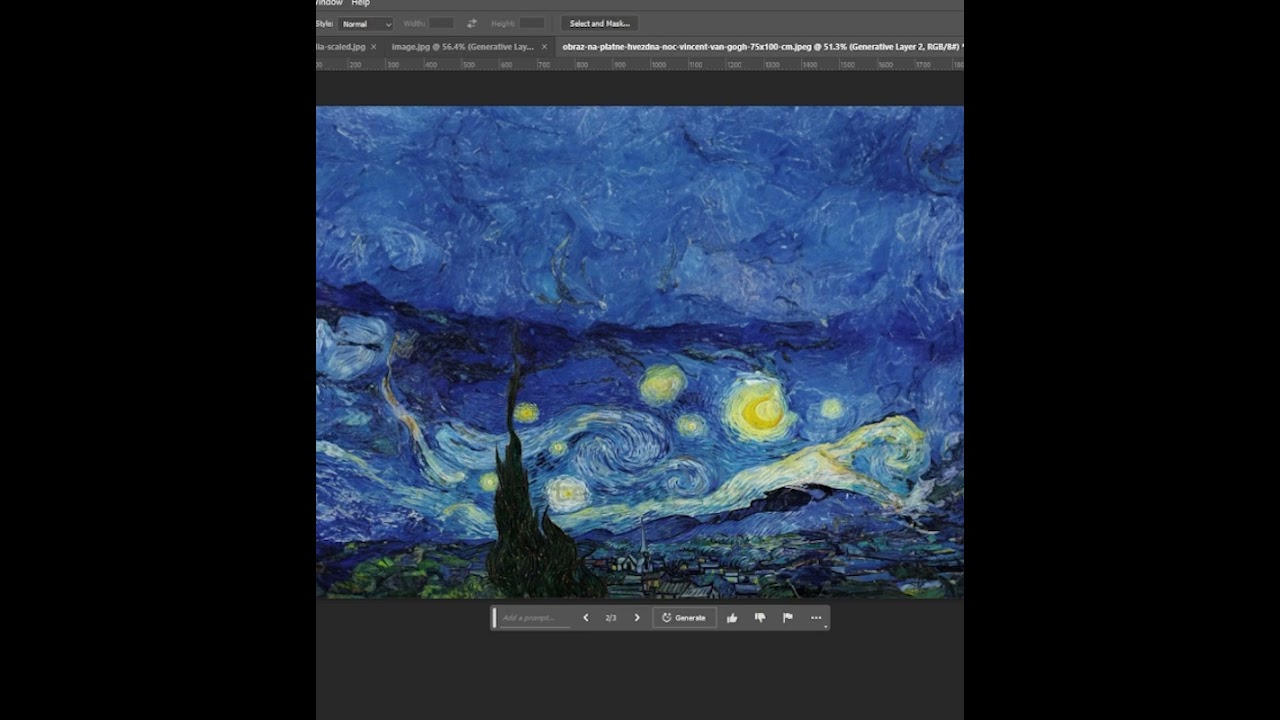Switch to the image.jpg document tab

(462, 47)
